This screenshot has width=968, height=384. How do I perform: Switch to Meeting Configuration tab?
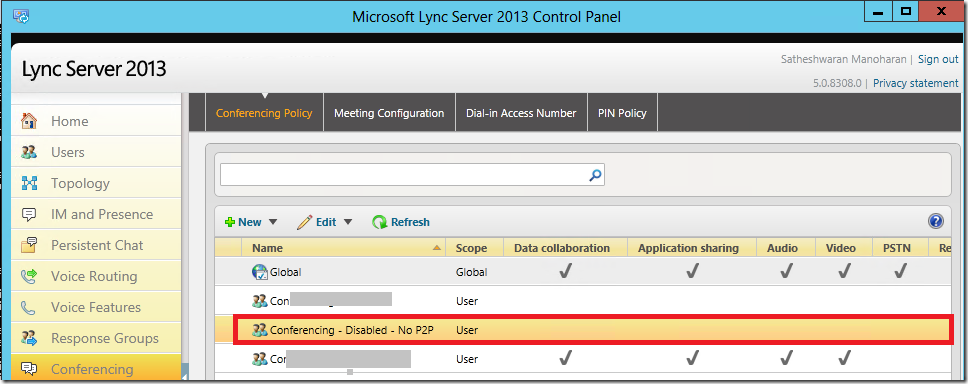(x=389, y=113)
